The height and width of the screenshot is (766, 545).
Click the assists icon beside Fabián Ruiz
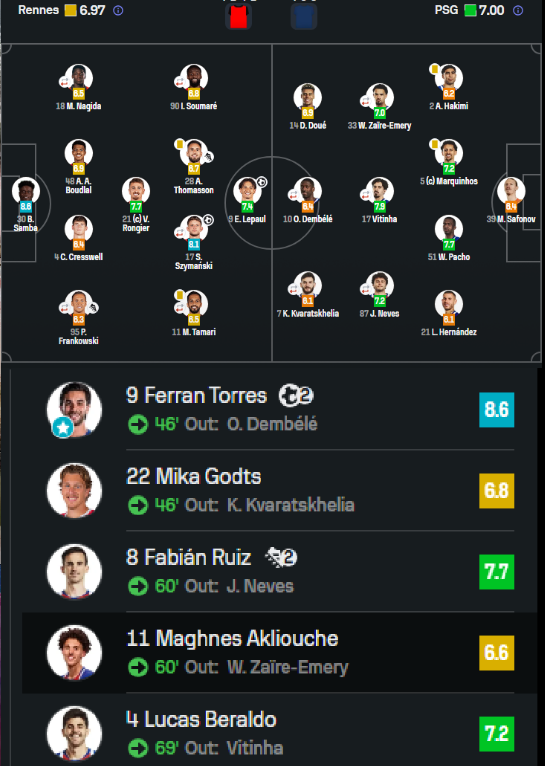[x=281, y=558]
